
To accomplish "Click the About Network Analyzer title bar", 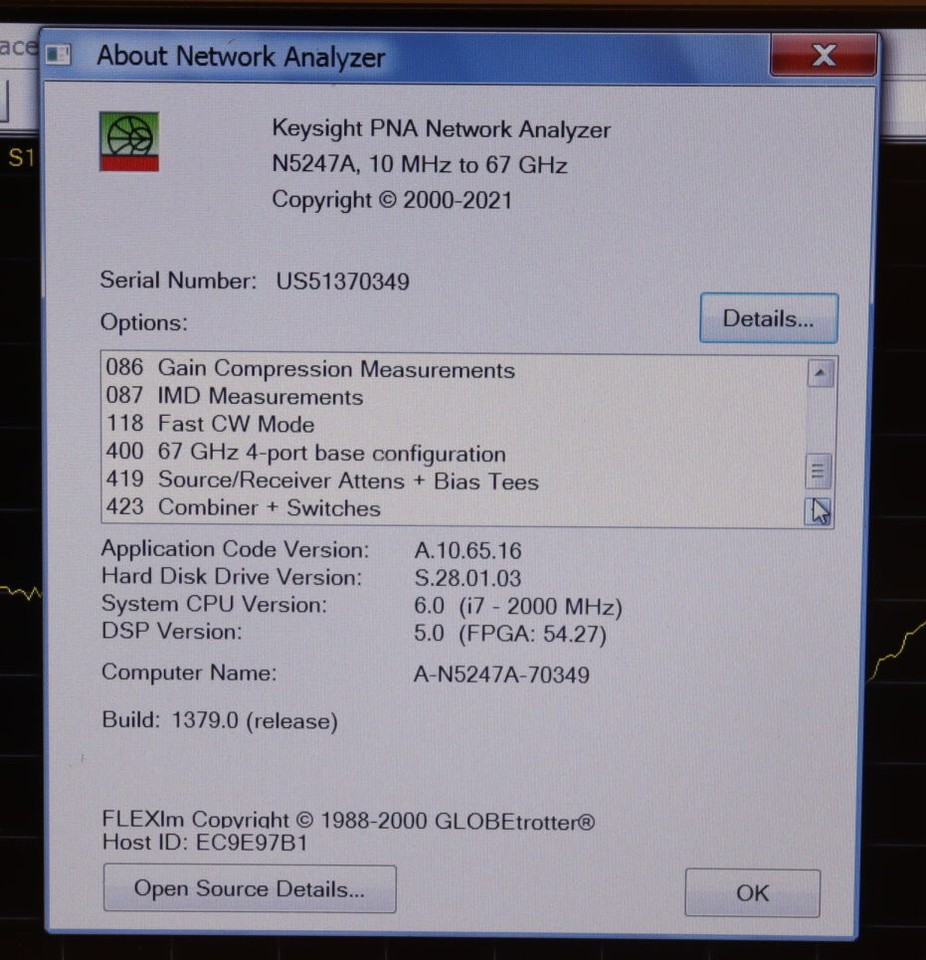I will coord(240,57).
